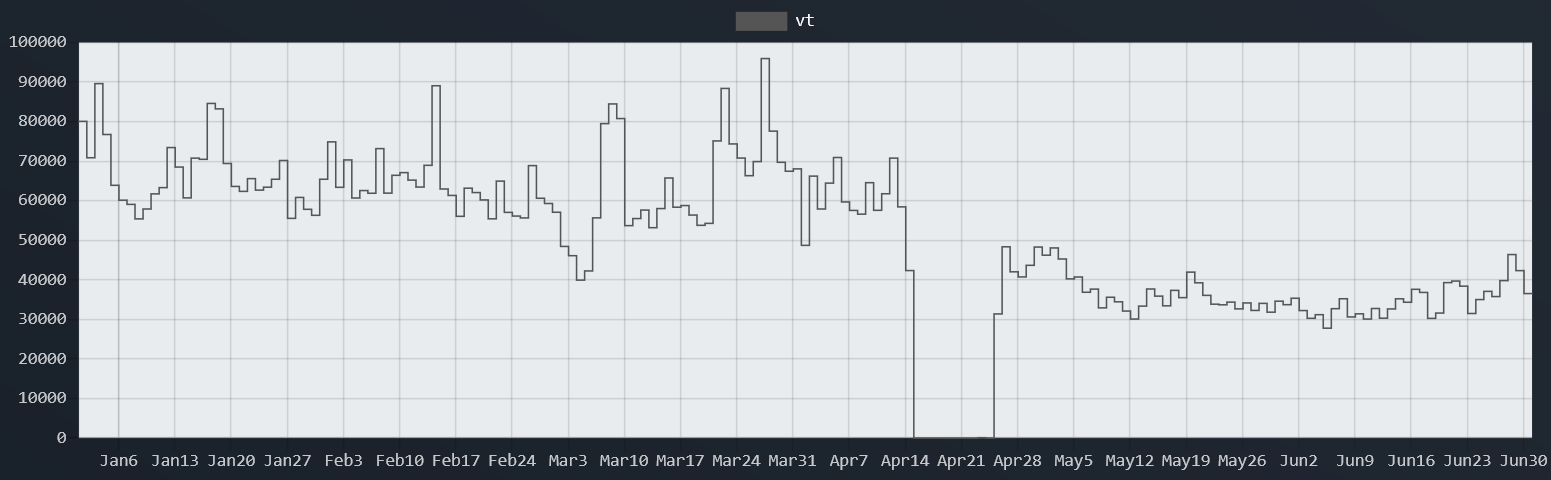The image size is (1551, 480).
Task: Click the Jun16 x-axis label
Action: (x=1412, y=461)
